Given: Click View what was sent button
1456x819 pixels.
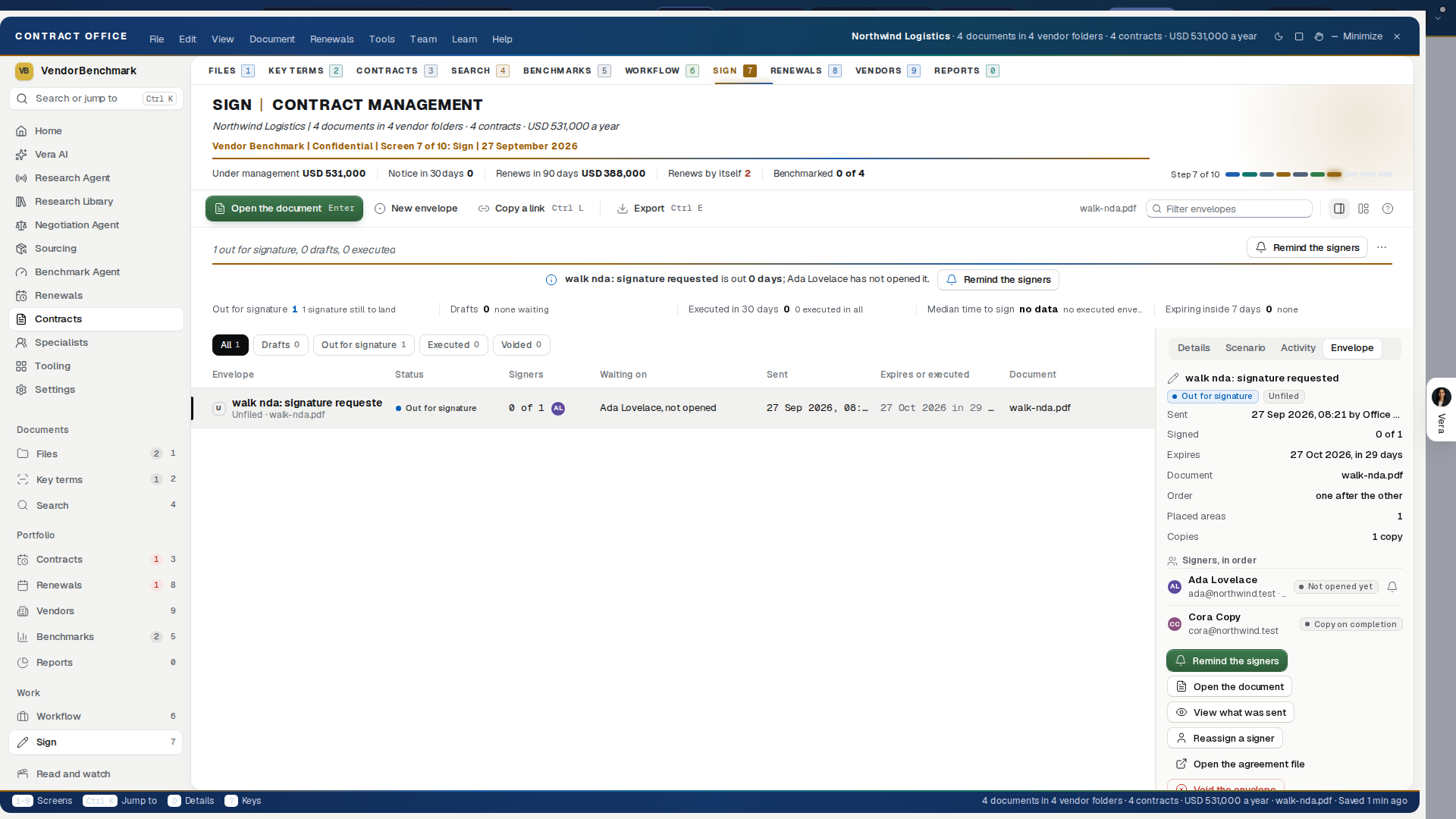Looking at the screenshot, I should (x=1230, y=713).
